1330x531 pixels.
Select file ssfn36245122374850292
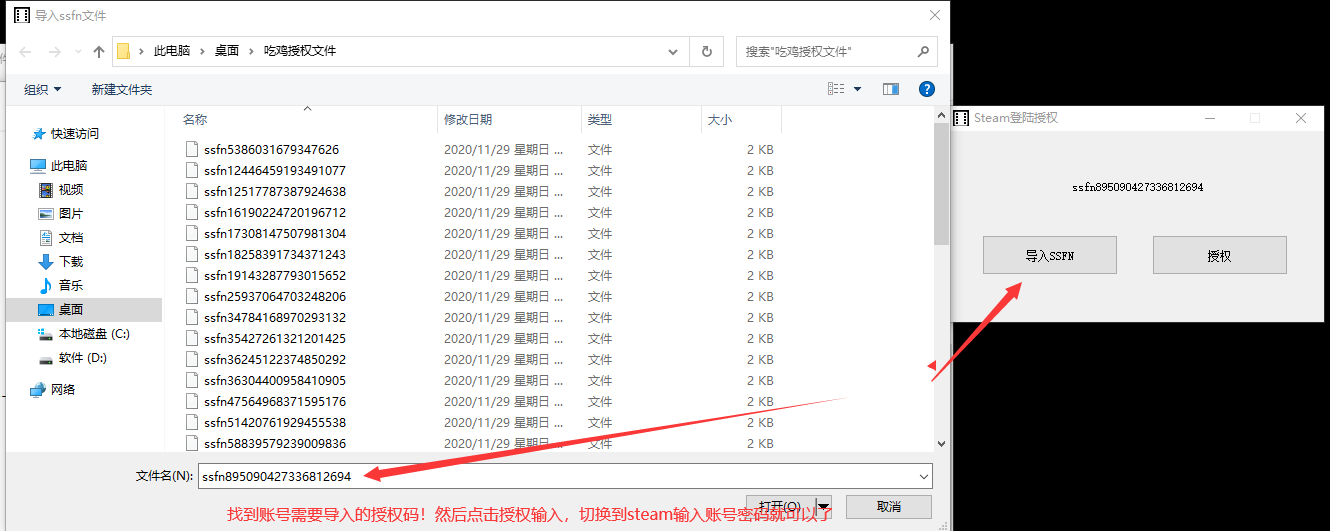(275, 360)
